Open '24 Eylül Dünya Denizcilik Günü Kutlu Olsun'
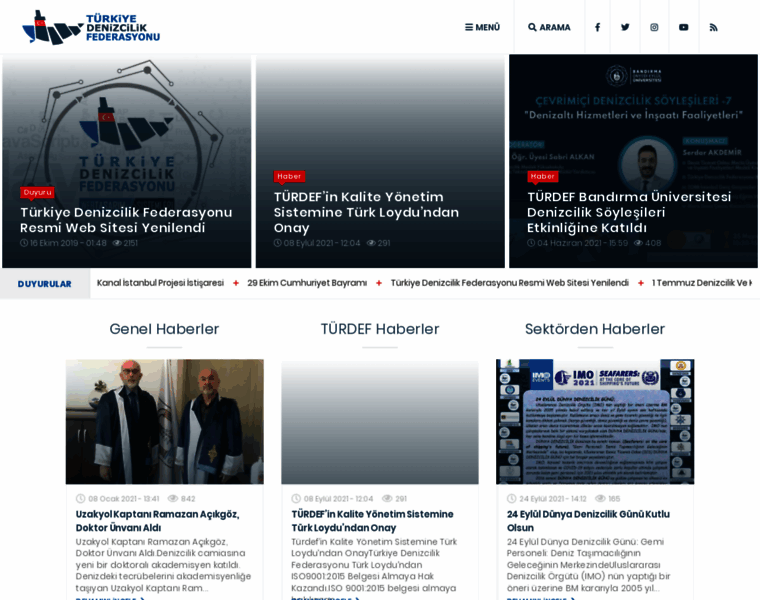Image resolution: width=760 pixels, height=600 pixels. click(588, 521)
